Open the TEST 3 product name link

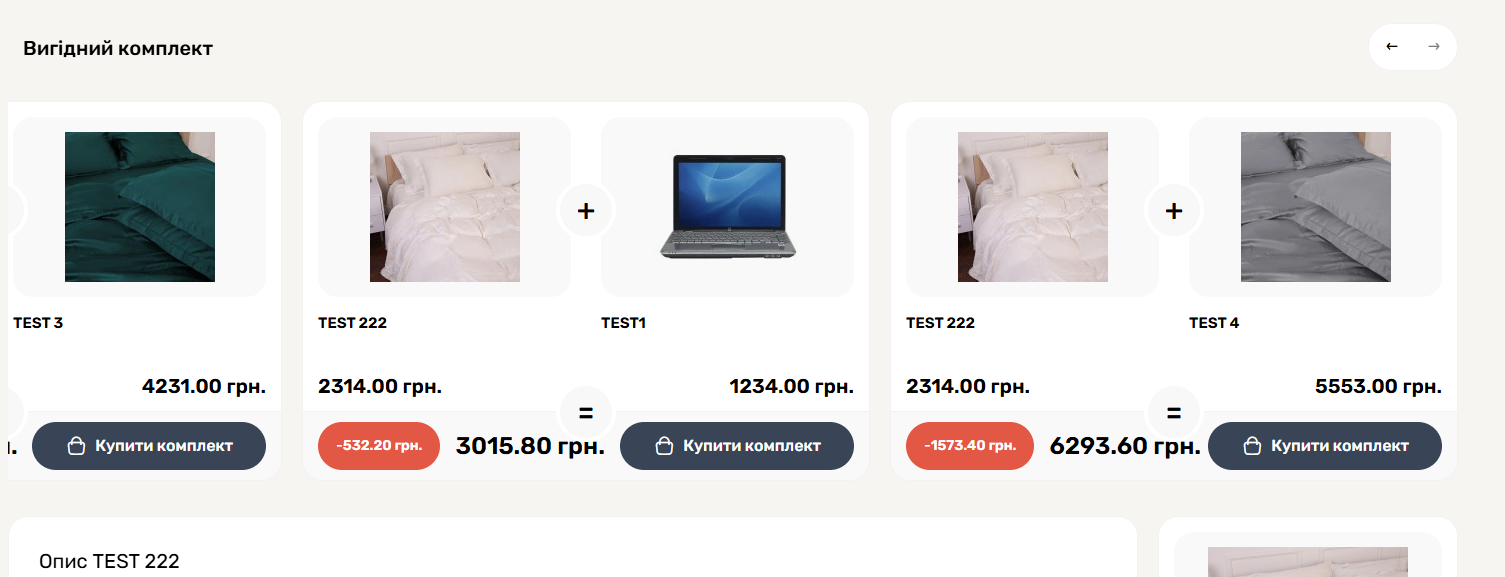(38, 323)
